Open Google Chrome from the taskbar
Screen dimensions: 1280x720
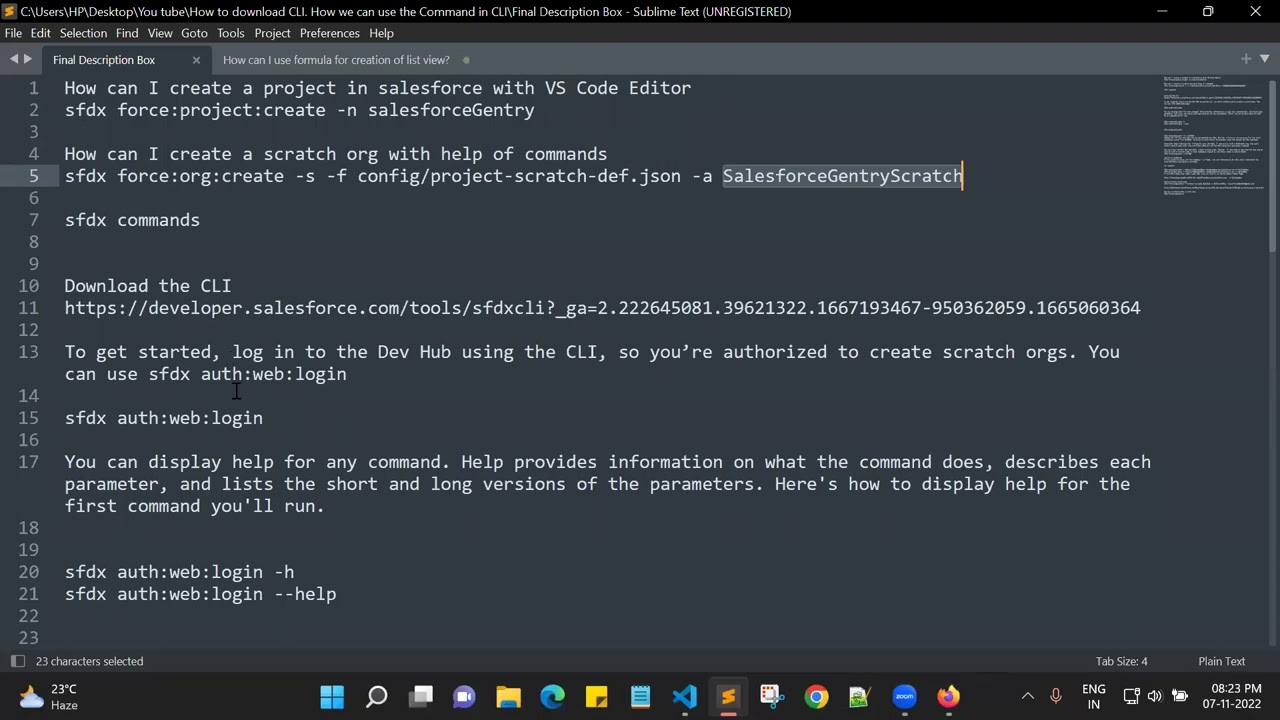[816, 696]
